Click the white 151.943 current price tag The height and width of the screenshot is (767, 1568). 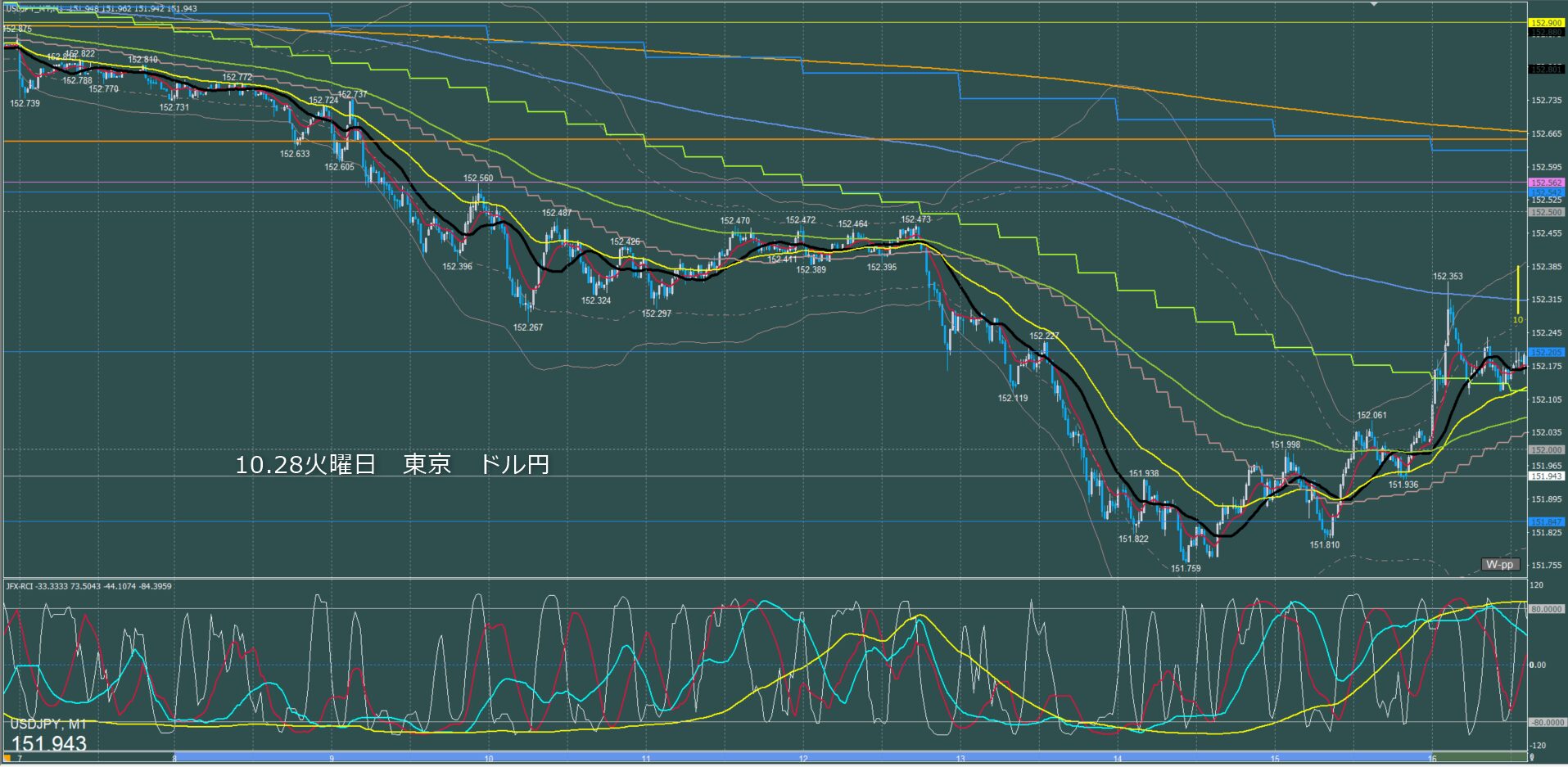tap(1546, 476)
